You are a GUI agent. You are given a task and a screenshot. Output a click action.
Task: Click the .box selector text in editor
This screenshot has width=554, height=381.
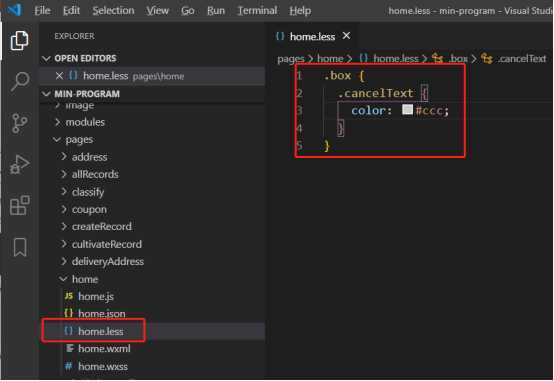337,75
